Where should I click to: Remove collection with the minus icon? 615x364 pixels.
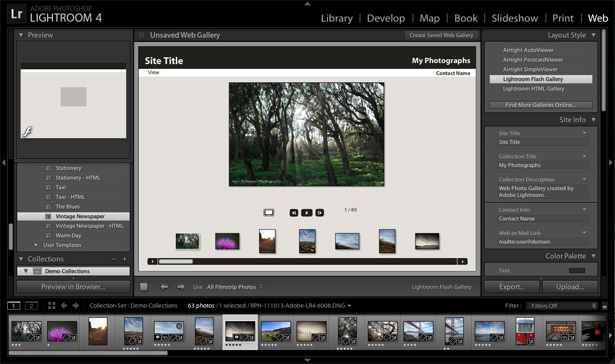(x=114, y=259)
